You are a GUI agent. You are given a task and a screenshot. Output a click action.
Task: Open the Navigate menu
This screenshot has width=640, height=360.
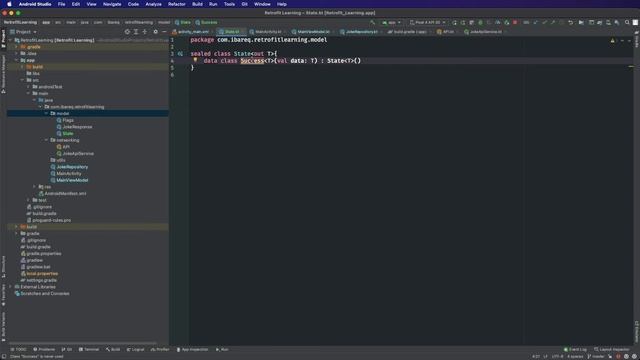click(112, 4)
